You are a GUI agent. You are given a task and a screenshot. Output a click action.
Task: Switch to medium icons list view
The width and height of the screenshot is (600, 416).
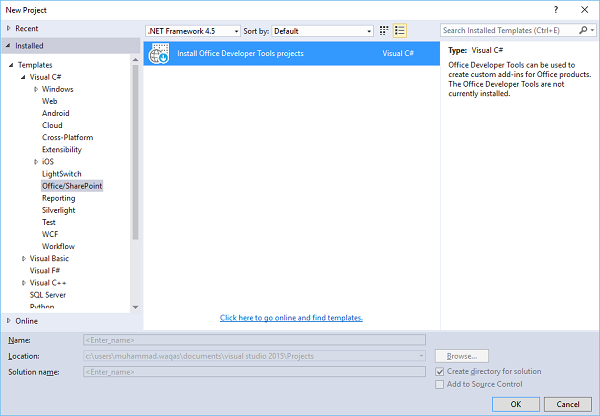(400, 31)
